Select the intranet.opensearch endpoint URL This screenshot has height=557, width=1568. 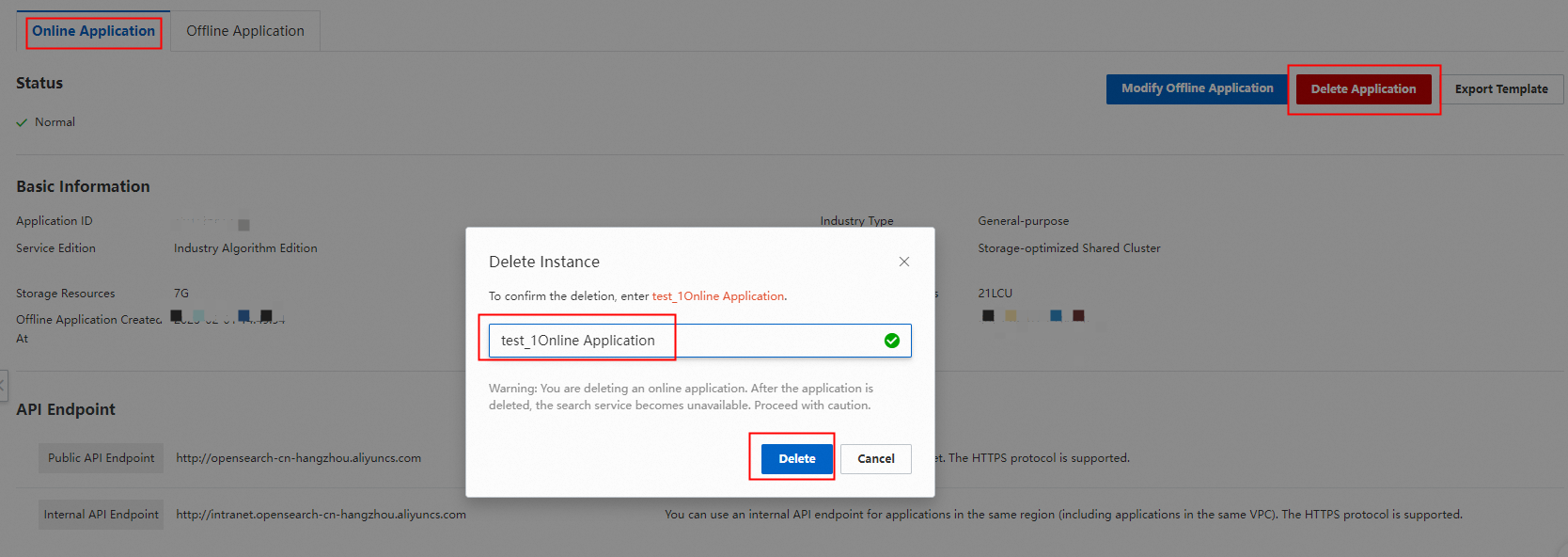[x=321, y=515]
